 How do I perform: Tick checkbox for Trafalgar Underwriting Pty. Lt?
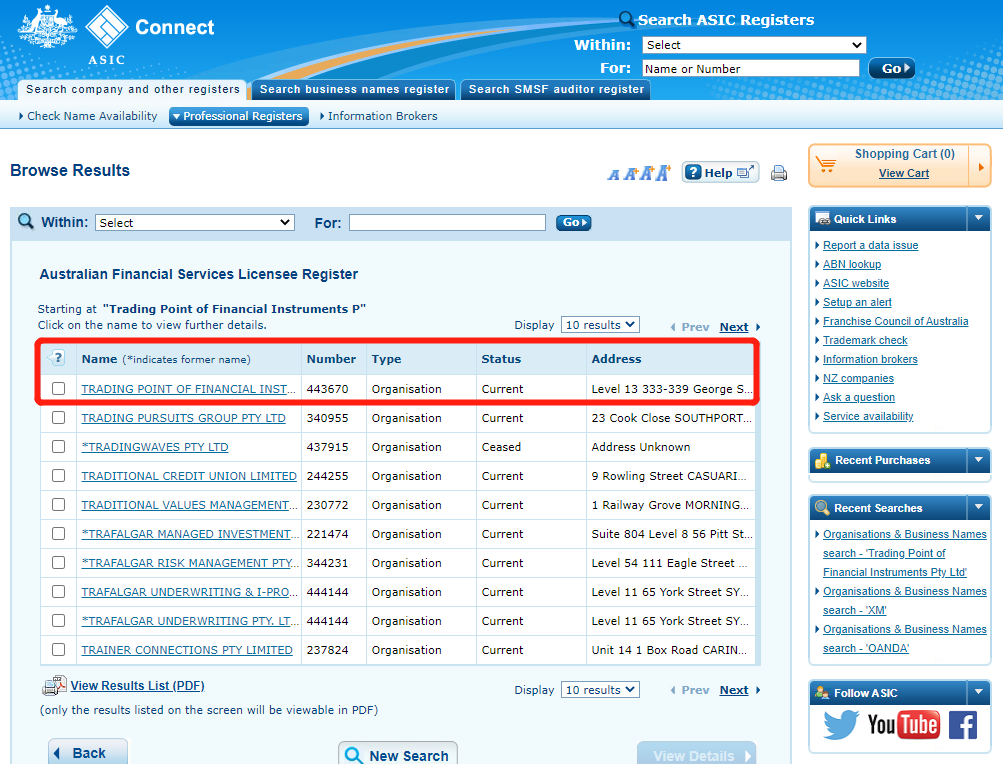tap(58, 621)
